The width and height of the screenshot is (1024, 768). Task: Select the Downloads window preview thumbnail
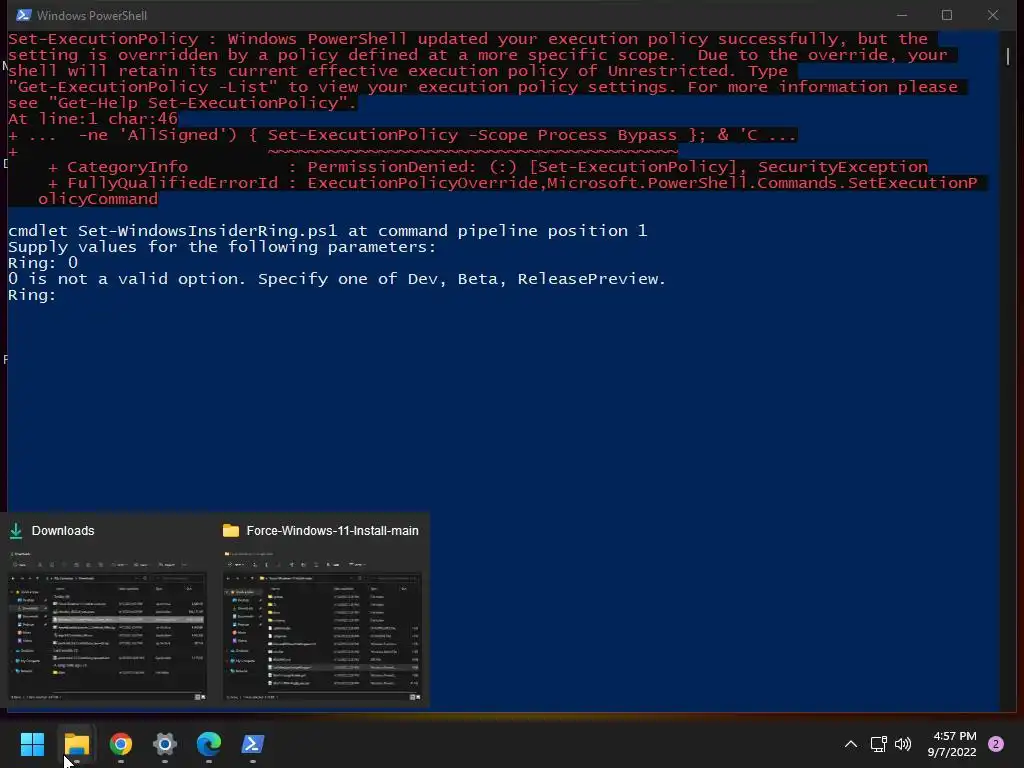(x=107, y=626)
